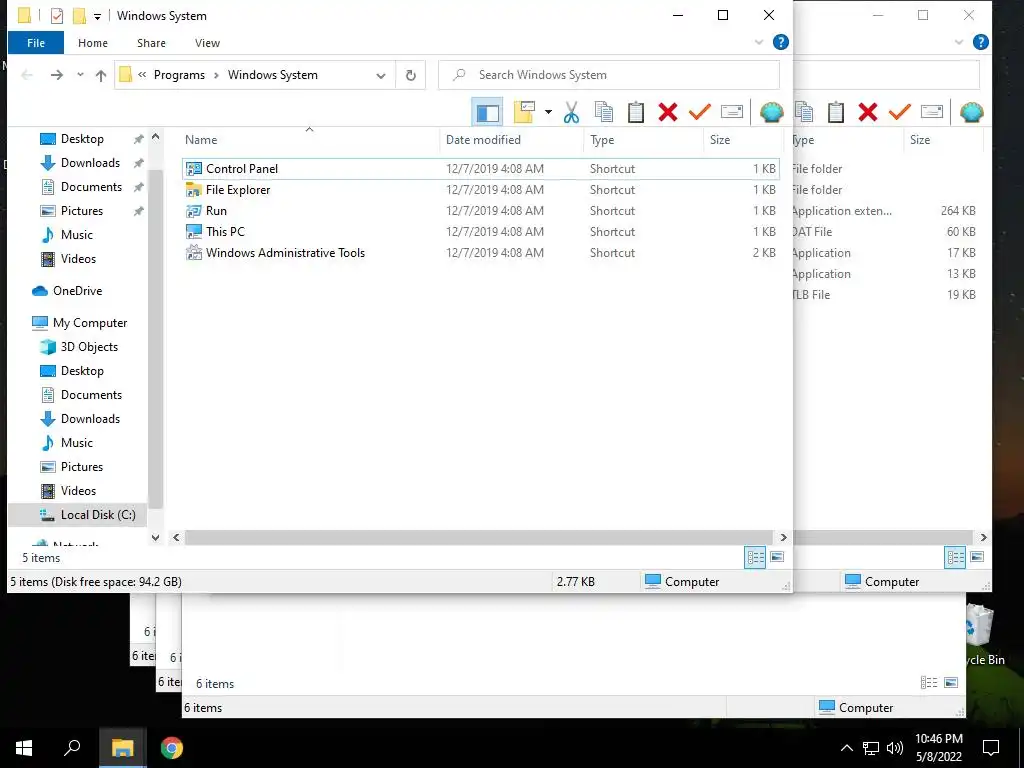Launch Google Chrome from the taskbar
Screen dimensions: 1024x768
172,748
